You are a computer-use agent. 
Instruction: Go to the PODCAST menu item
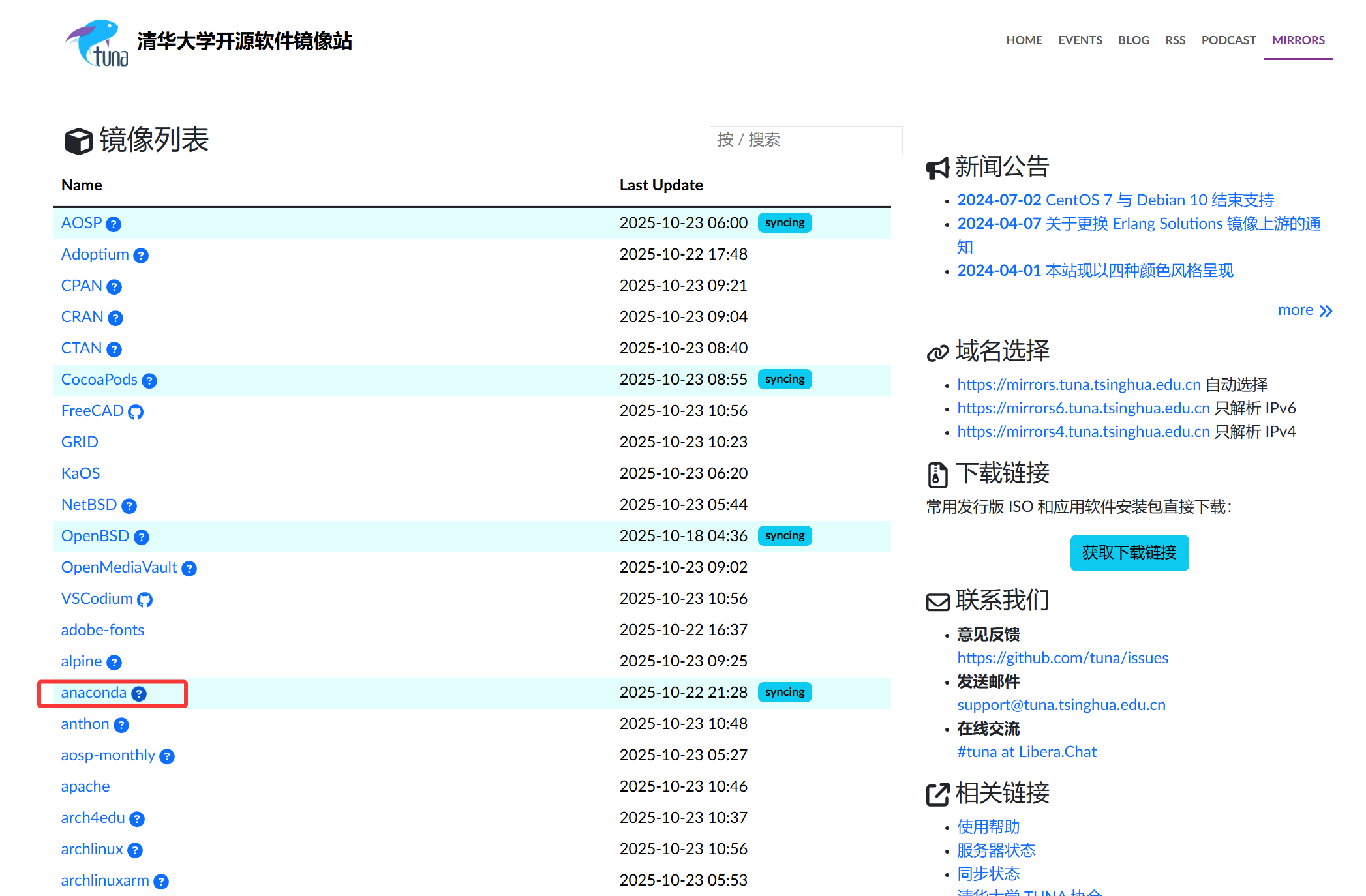click(x=1228, y=40)
